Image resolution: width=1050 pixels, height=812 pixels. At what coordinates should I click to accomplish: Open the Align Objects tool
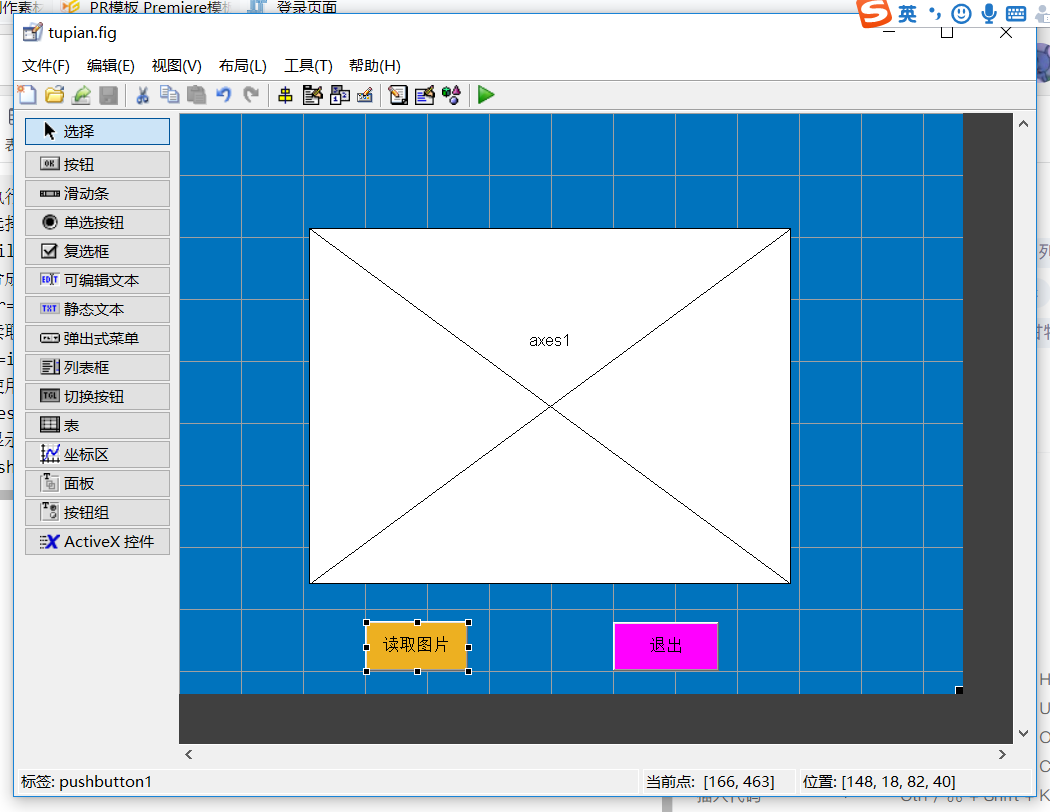[285, 95]
